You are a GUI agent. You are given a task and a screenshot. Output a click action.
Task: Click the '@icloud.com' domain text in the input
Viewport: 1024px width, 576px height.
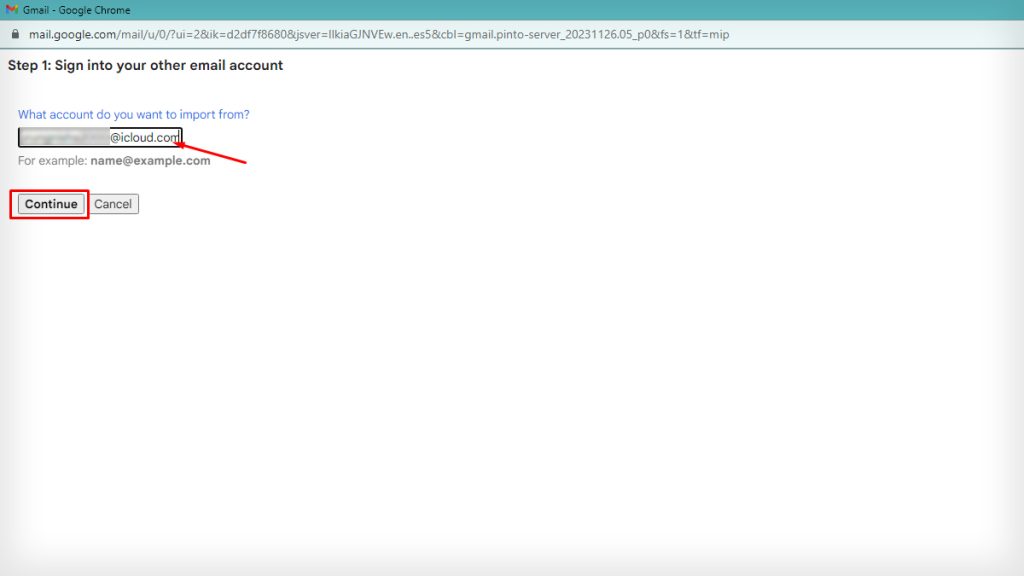(x=145, y=136)
